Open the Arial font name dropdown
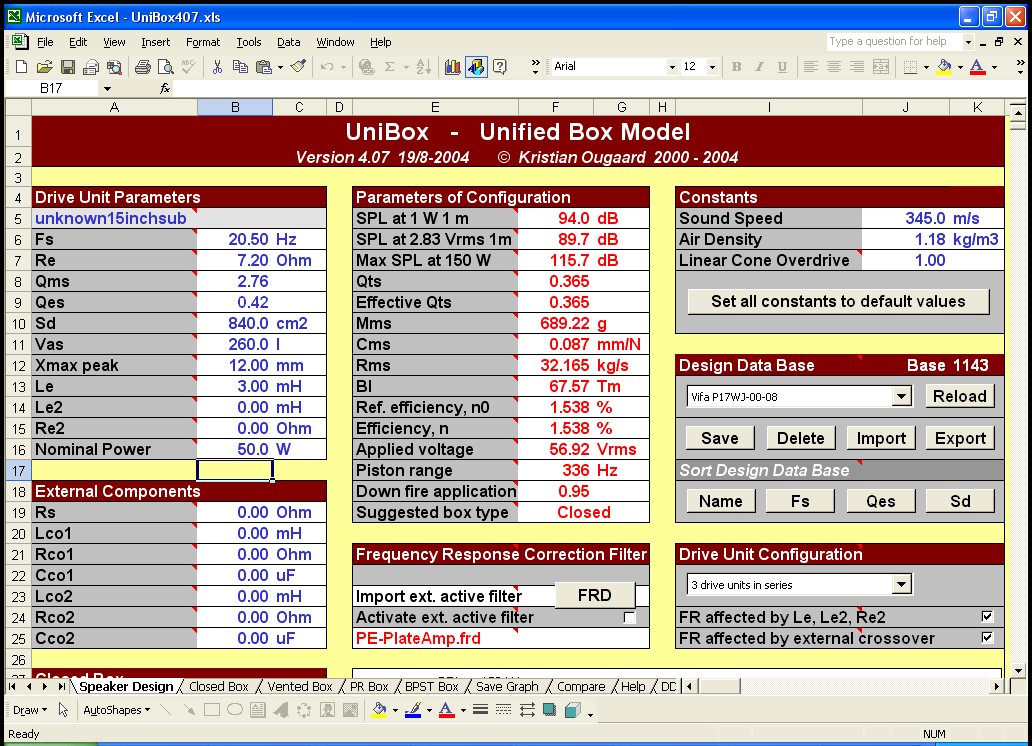Image resolution: width=1032 pixels, height=746 pixels. click(672, 67)
